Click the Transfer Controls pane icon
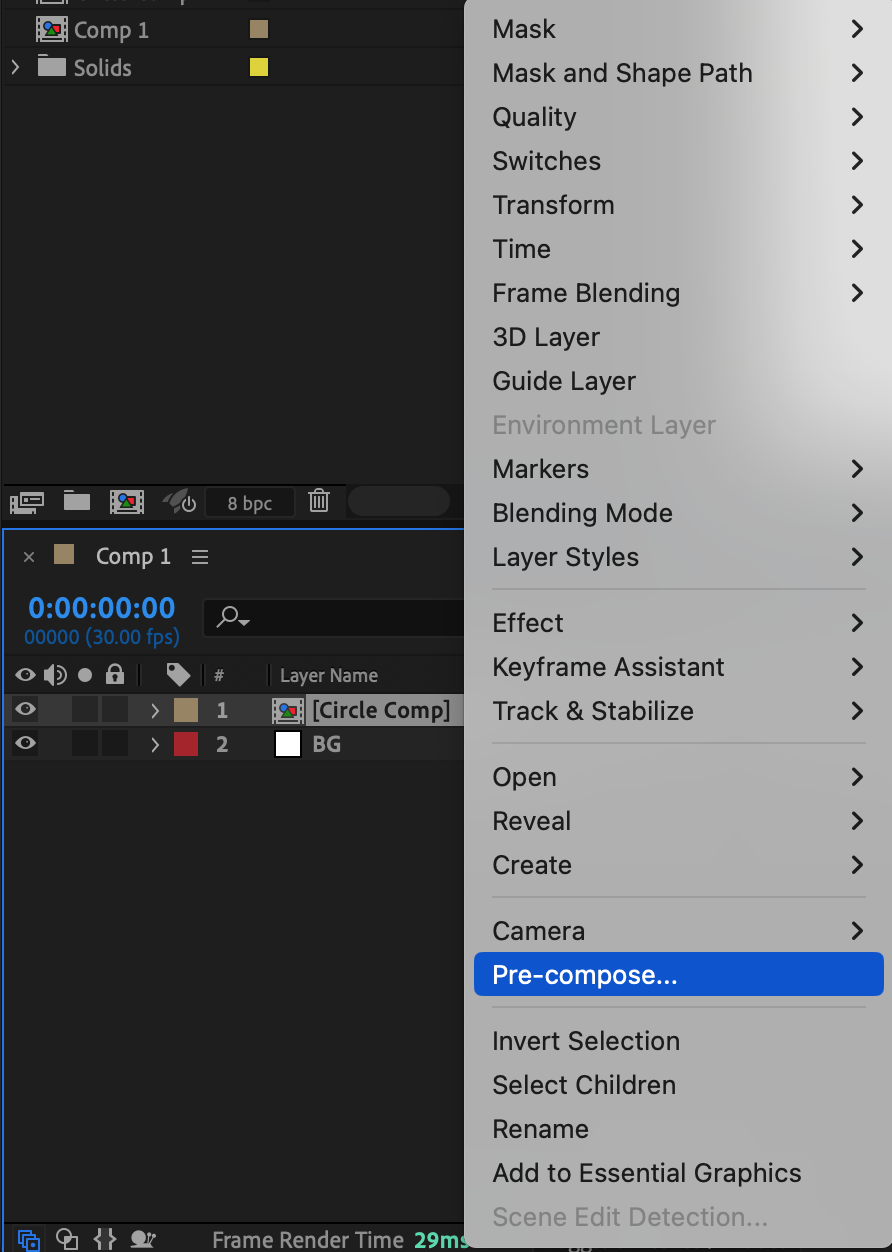The height and width of the screenshot is (1252, 892). pyautogui.click(x=67, y=1239)
